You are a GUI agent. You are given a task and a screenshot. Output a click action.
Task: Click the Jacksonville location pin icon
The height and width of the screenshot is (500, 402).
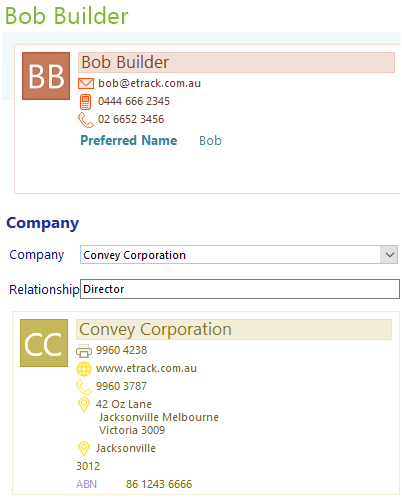[x=84, y=449]
